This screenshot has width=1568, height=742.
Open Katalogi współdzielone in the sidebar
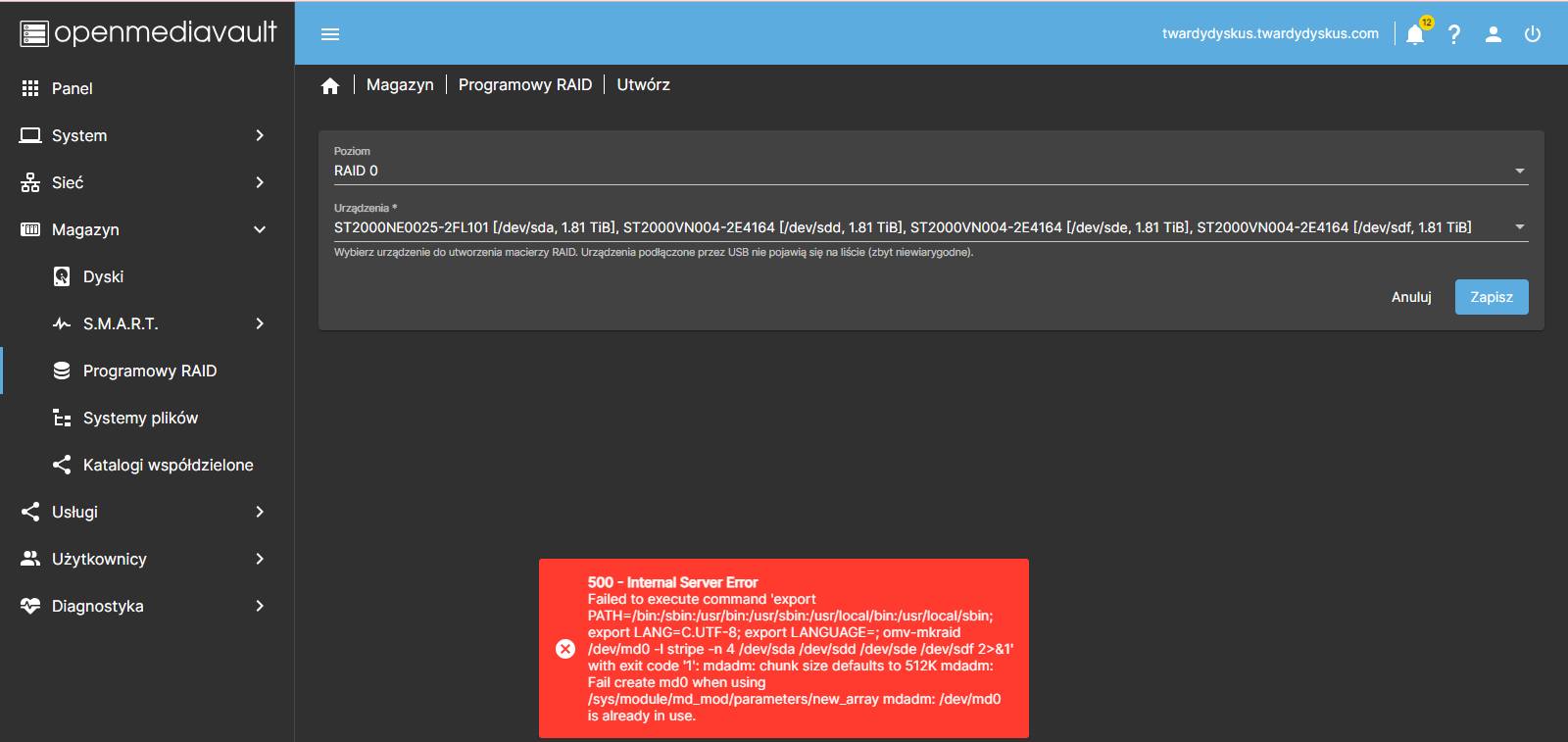[147, 465]
